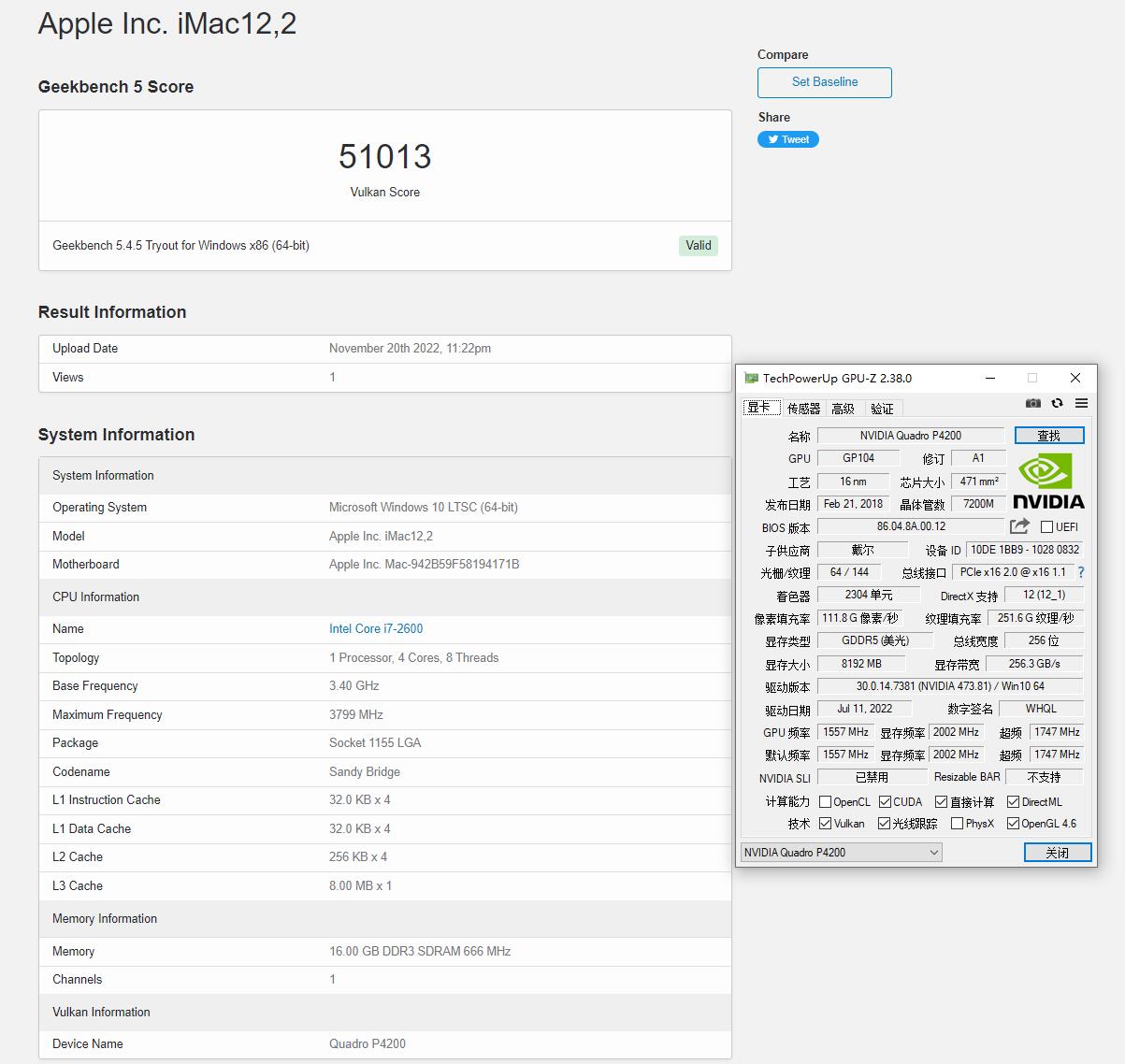
Task: Click the 1 Processor, 4 Cores topology value
Action: click(414, 657)
